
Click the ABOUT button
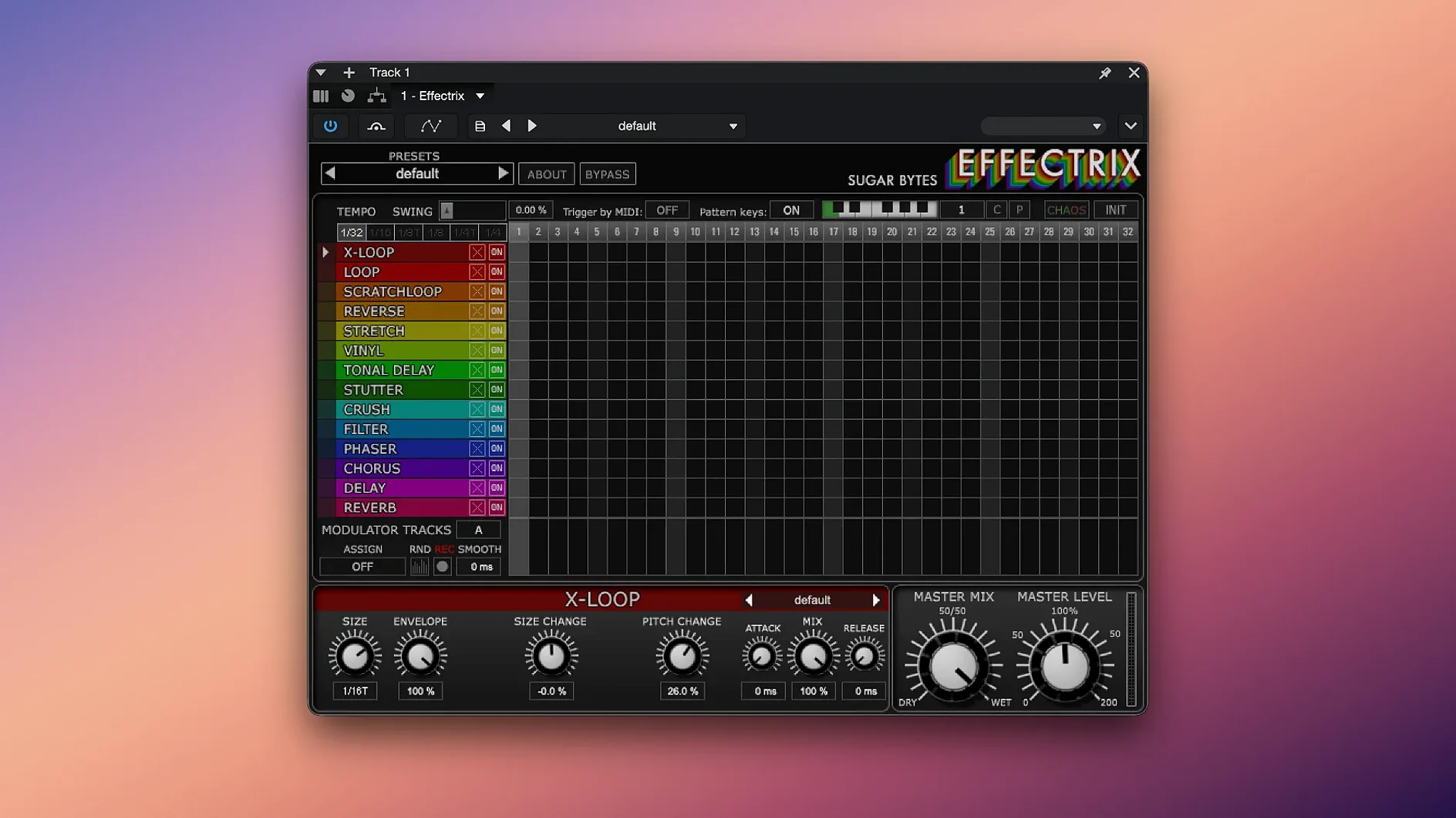coord(547,174)
